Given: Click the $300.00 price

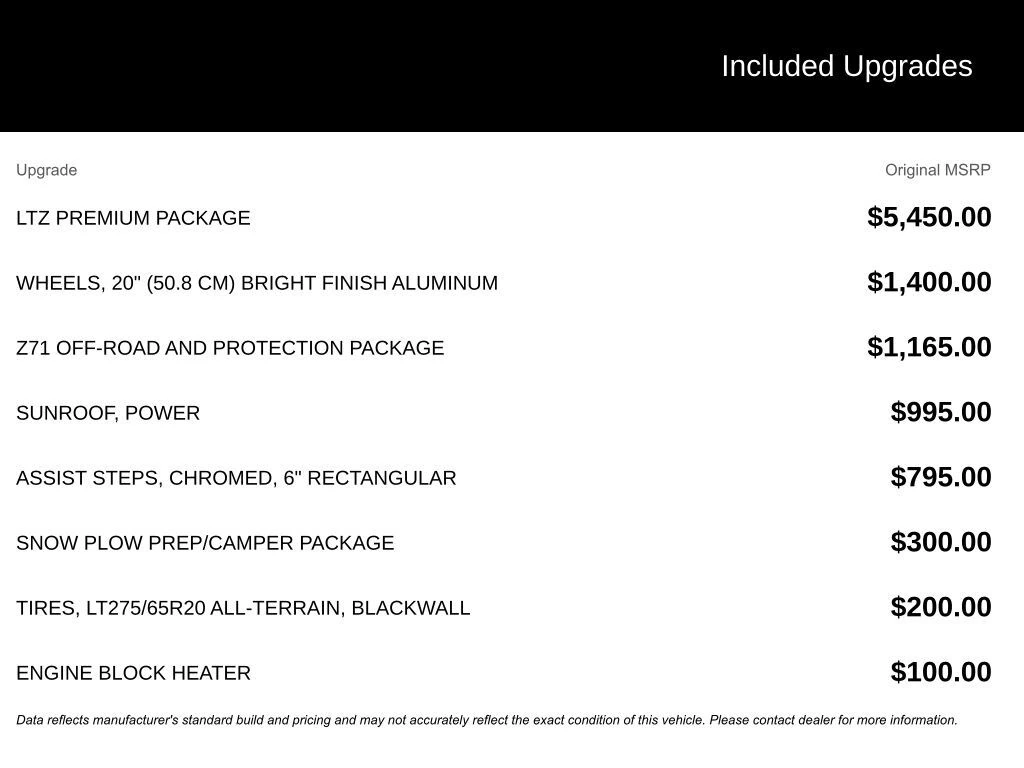Looking at the screenshot, I should coord(941,542).
